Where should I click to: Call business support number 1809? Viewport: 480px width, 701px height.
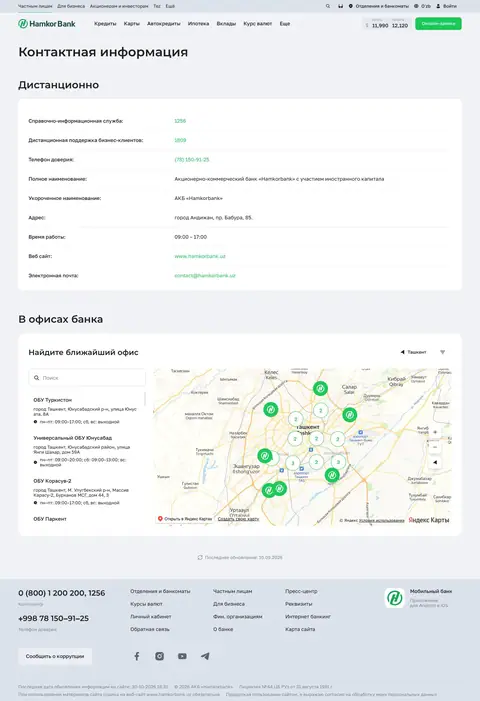pos(180,140)
